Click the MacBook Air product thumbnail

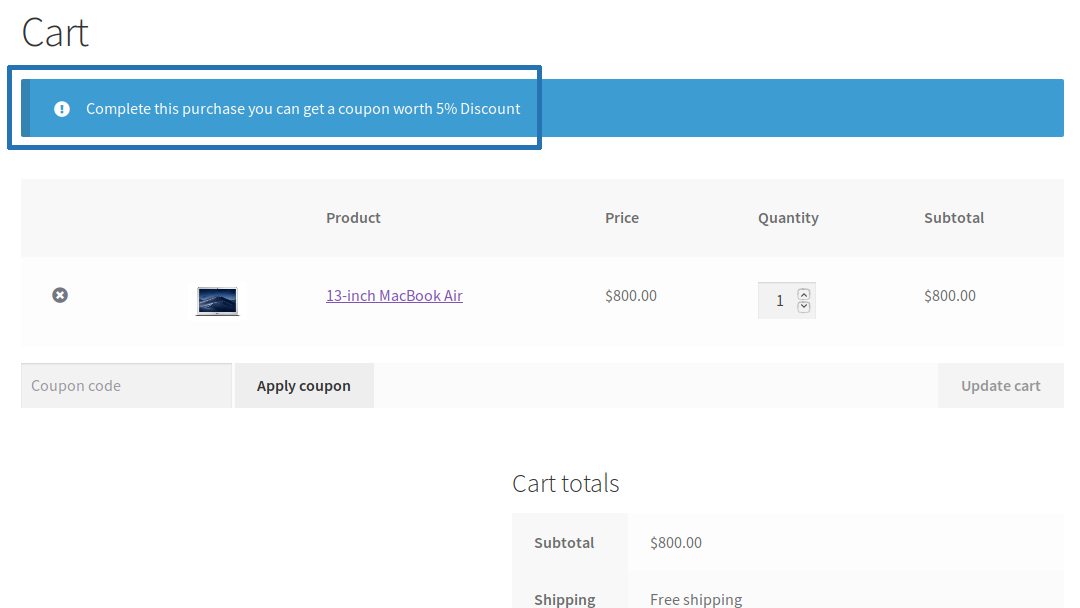[217, 300]
